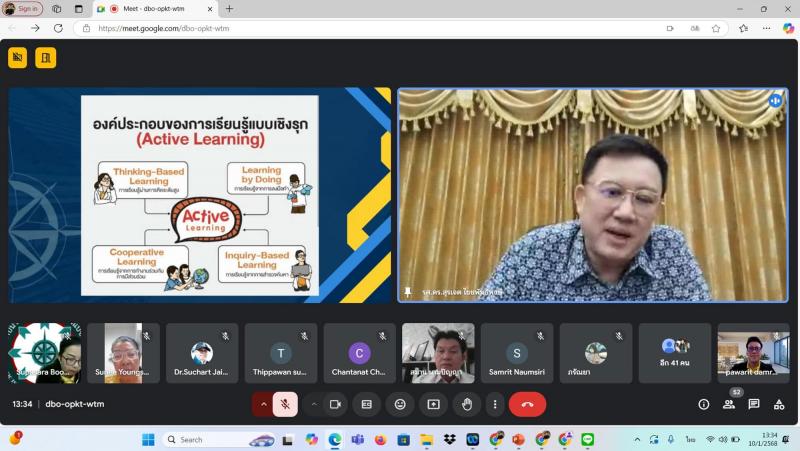Click the browser address bar URL

[x=163, y=29]
